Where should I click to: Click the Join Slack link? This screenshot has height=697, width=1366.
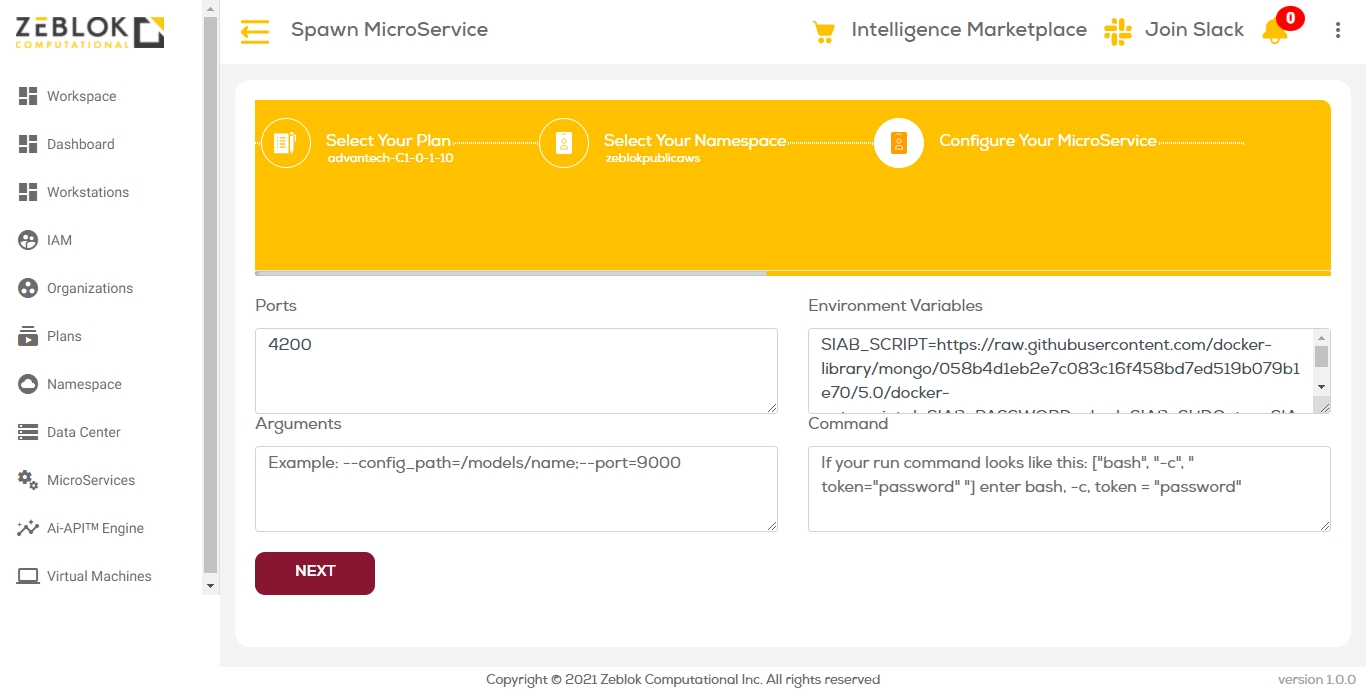(x=1194, y=30)
